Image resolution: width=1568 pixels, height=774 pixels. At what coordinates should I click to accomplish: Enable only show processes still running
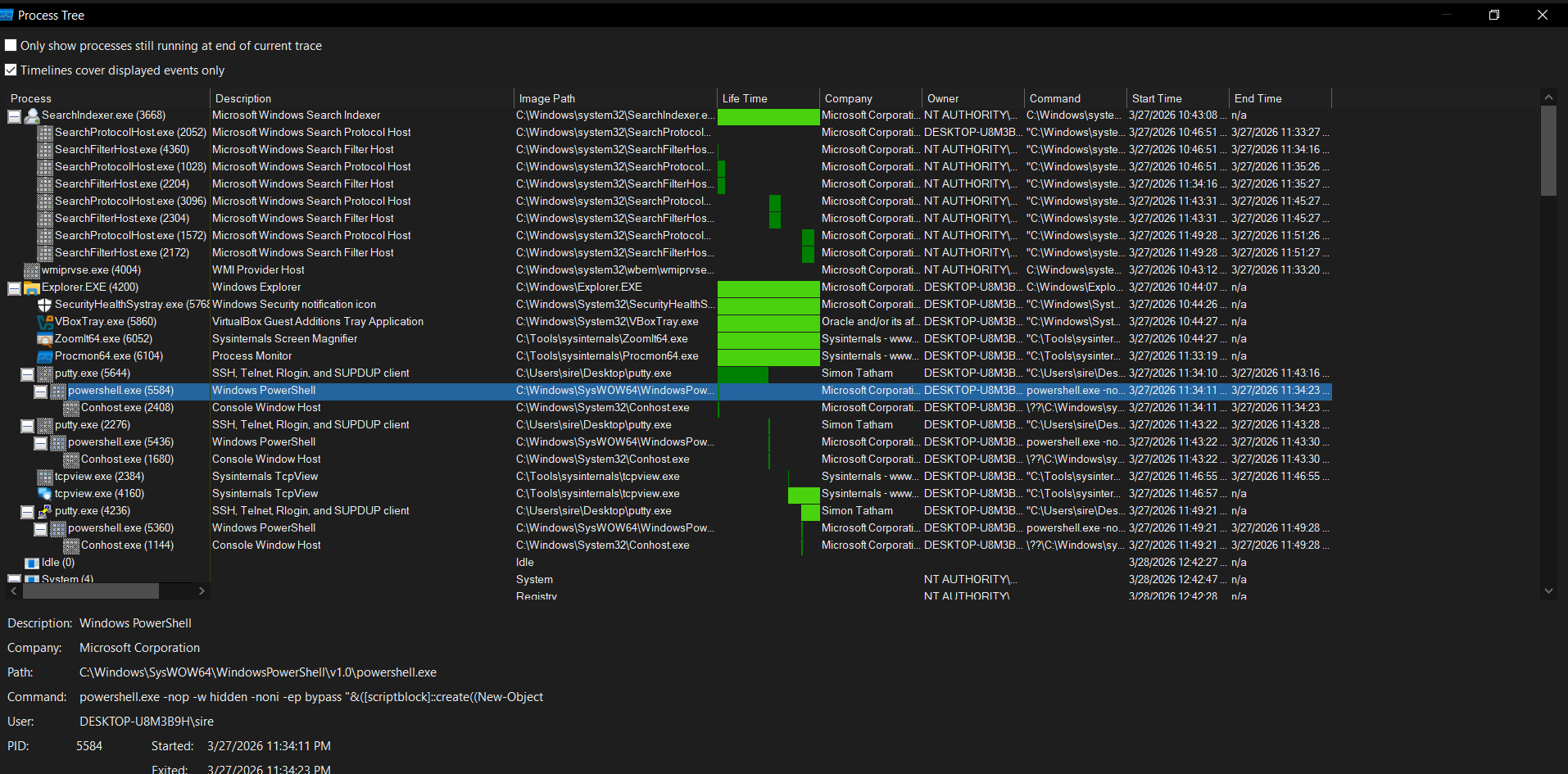(x=11, y=46)
